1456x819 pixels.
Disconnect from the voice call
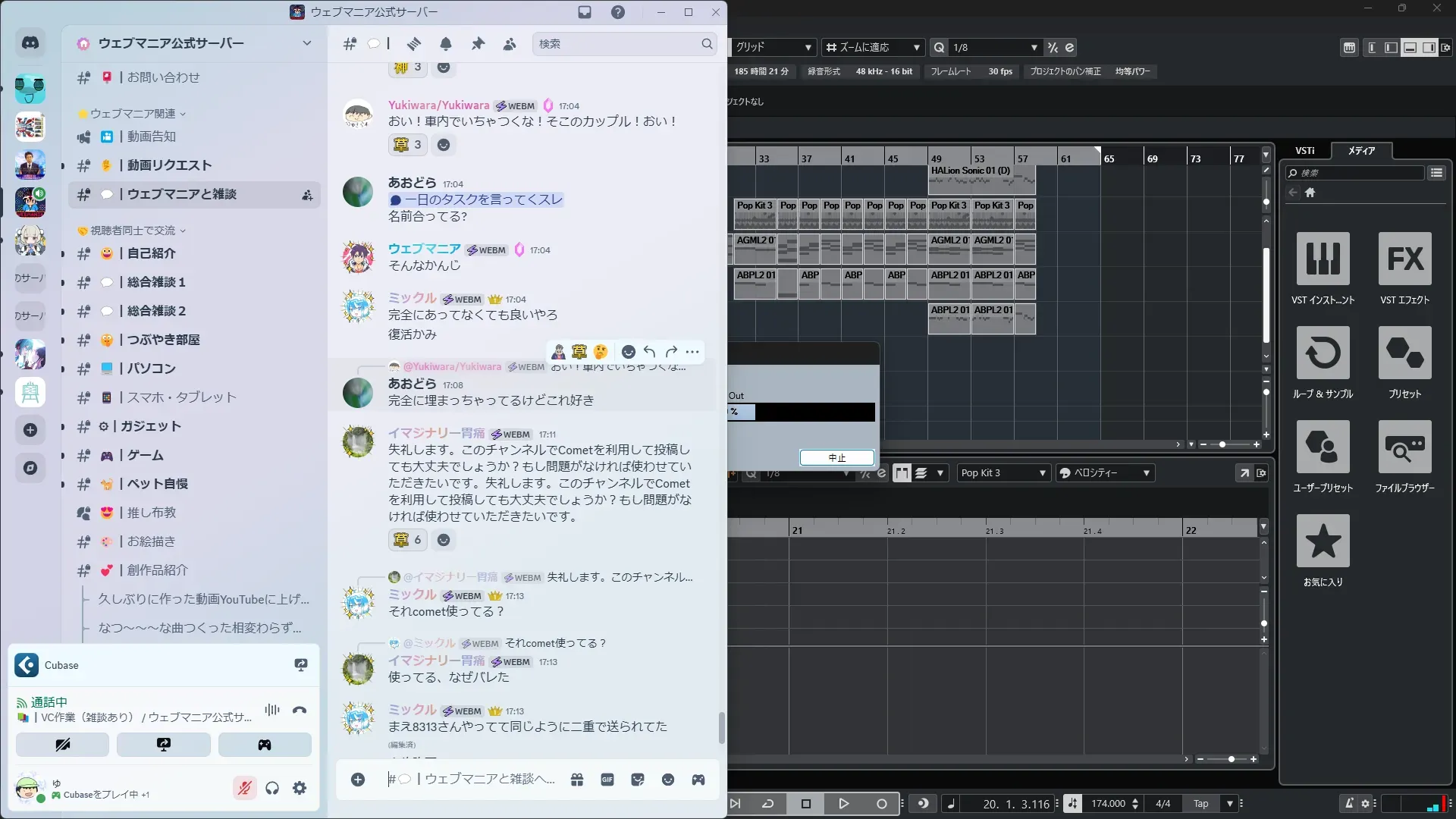pyautogui.click(x=300, y=711)
